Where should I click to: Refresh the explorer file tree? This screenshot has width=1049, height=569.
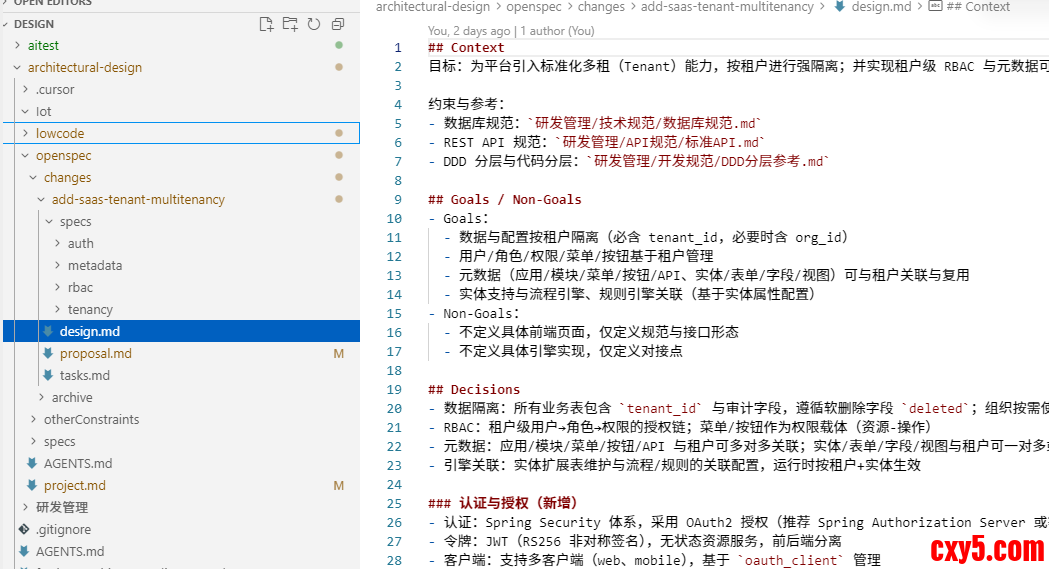point(314,24)
